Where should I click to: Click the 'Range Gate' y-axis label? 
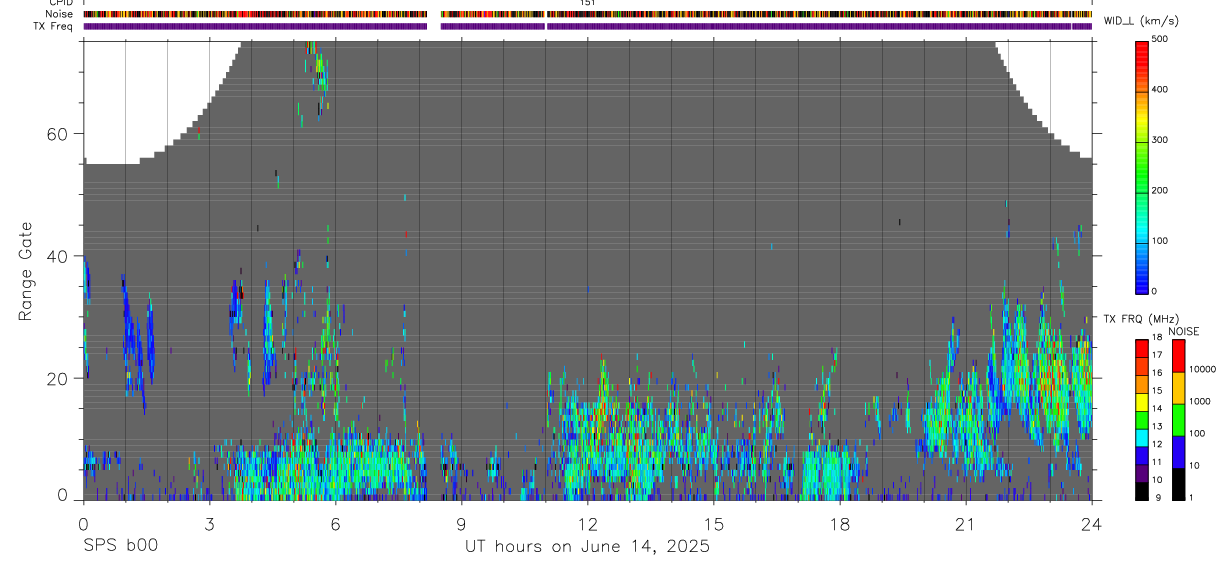(25, 273)
